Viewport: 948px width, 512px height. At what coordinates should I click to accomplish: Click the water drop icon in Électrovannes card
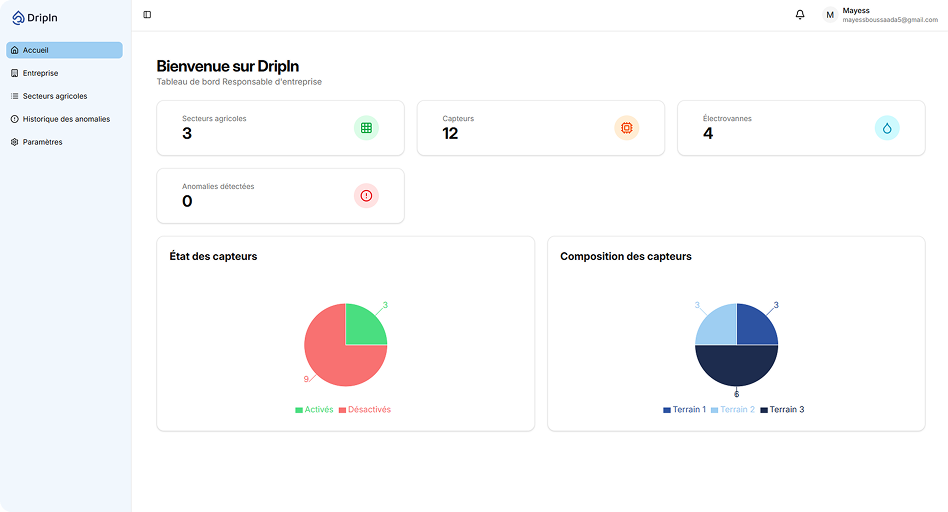[887, 128]
